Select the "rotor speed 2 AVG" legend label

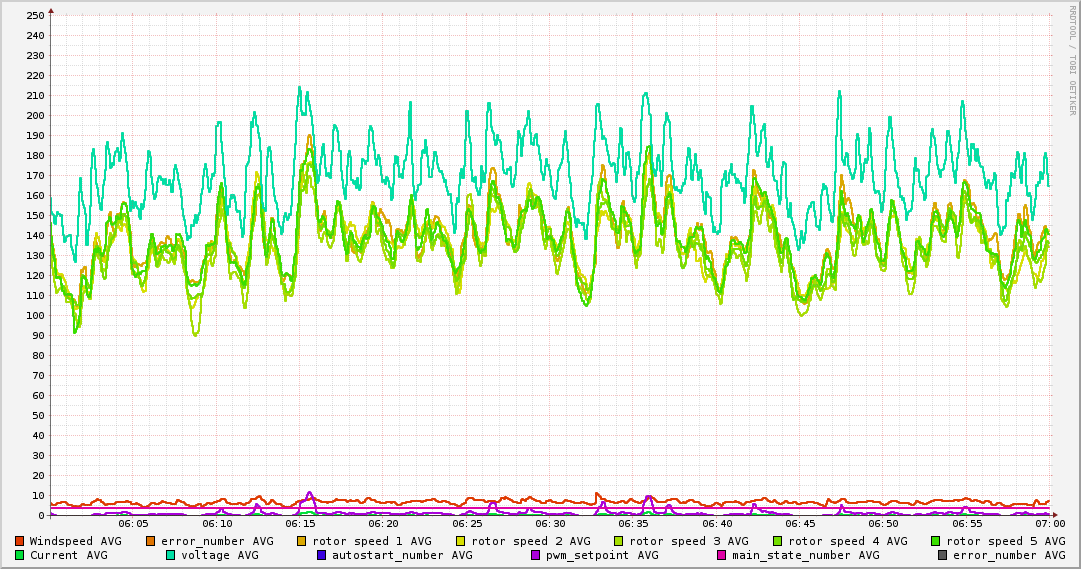tap(531, 541)
